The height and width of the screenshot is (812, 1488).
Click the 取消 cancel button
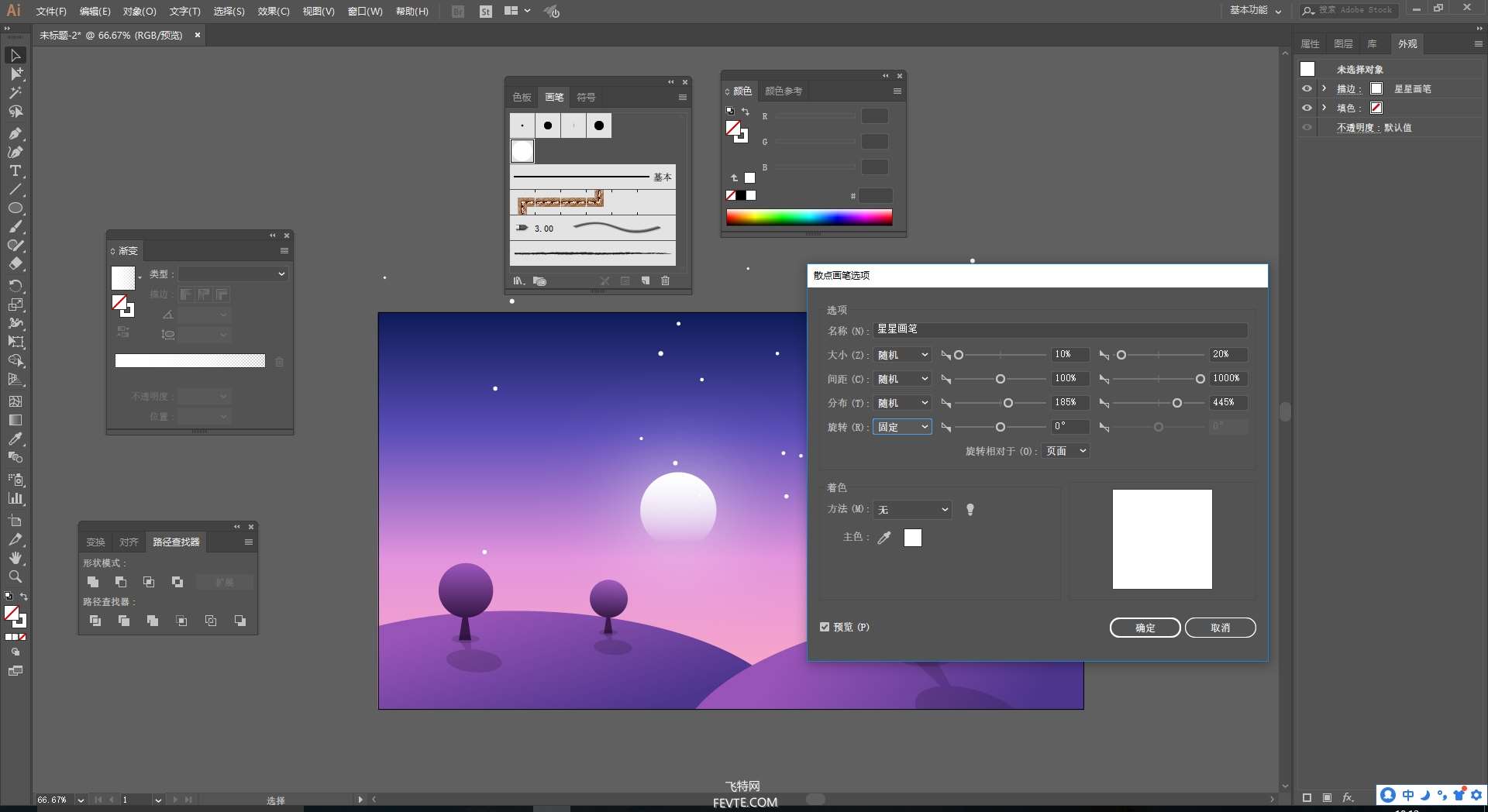tap(1221, 628)
